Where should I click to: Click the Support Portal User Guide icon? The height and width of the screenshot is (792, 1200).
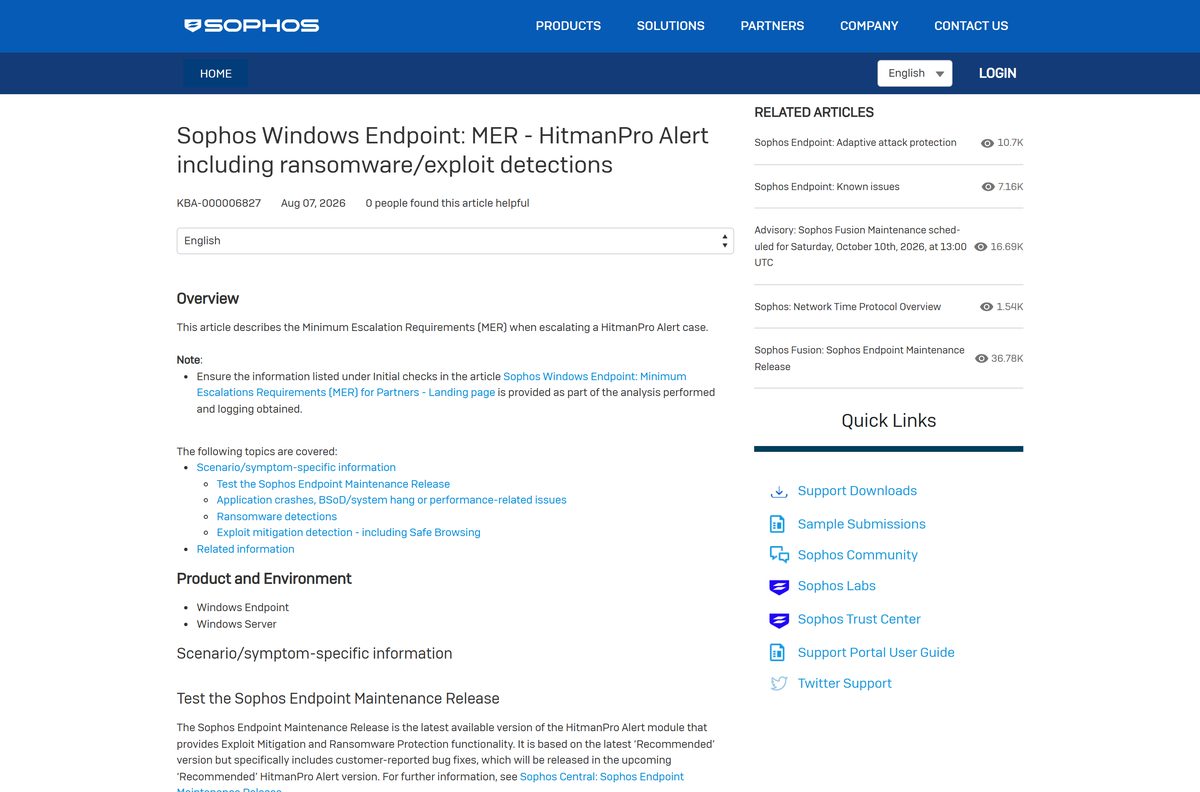(x=777, y=653)
